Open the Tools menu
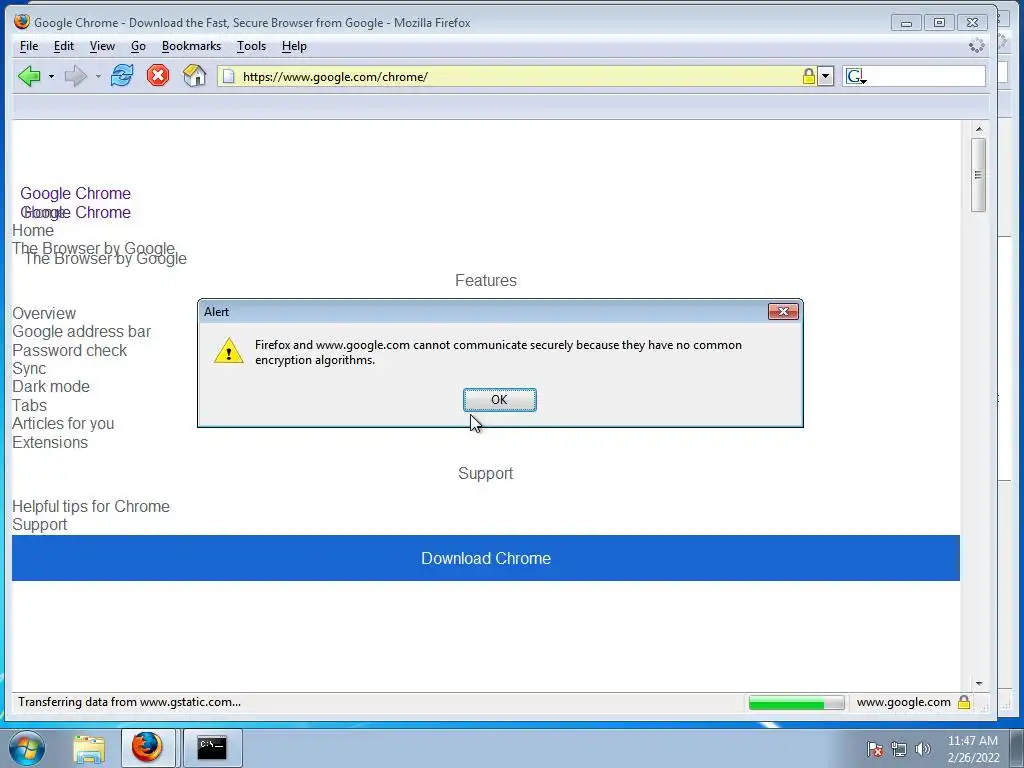The image size is (1024, 768). coord(251,46)
